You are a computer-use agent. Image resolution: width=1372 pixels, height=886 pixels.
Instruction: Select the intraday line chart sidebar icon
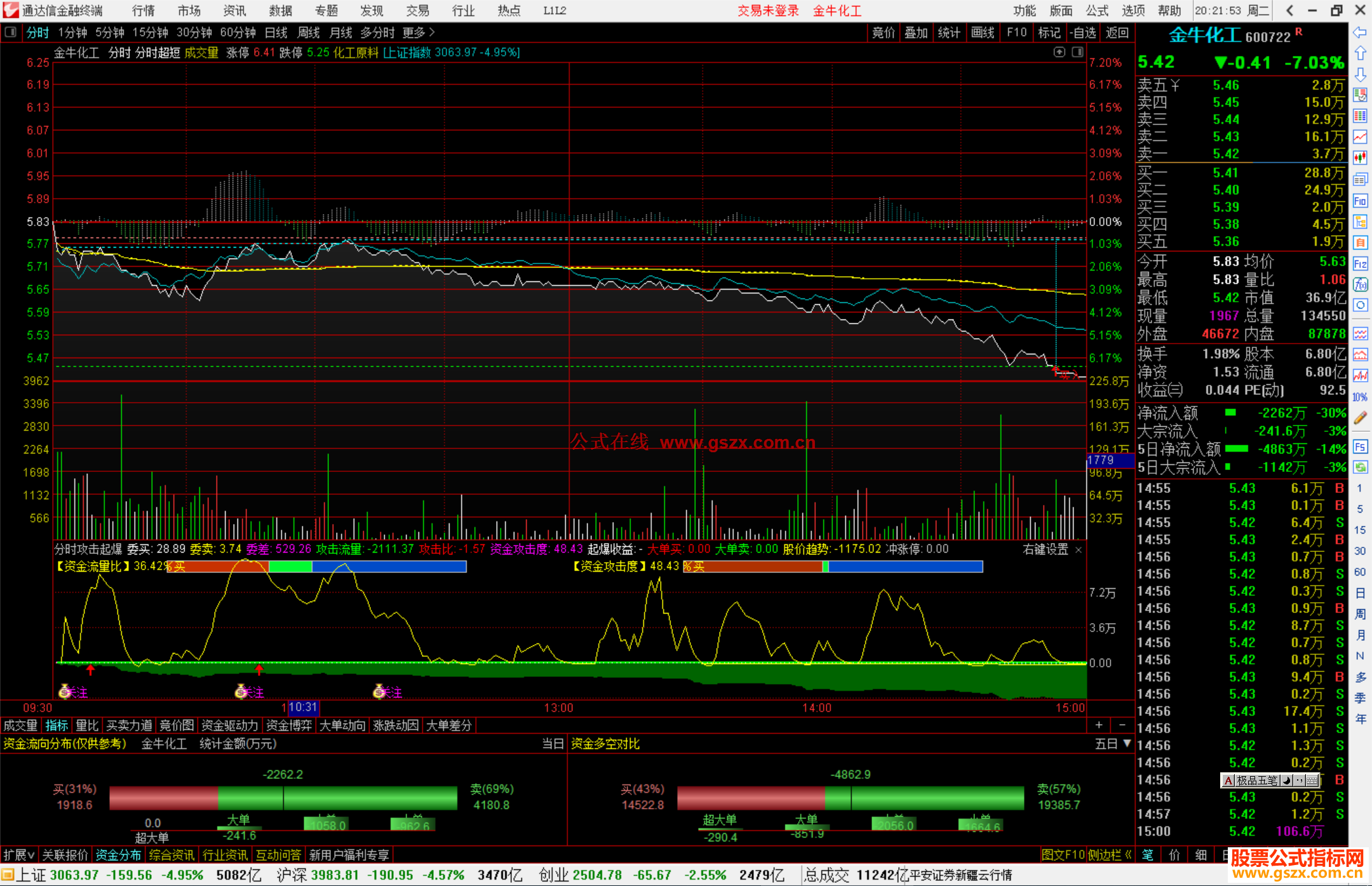(1360, 137)
